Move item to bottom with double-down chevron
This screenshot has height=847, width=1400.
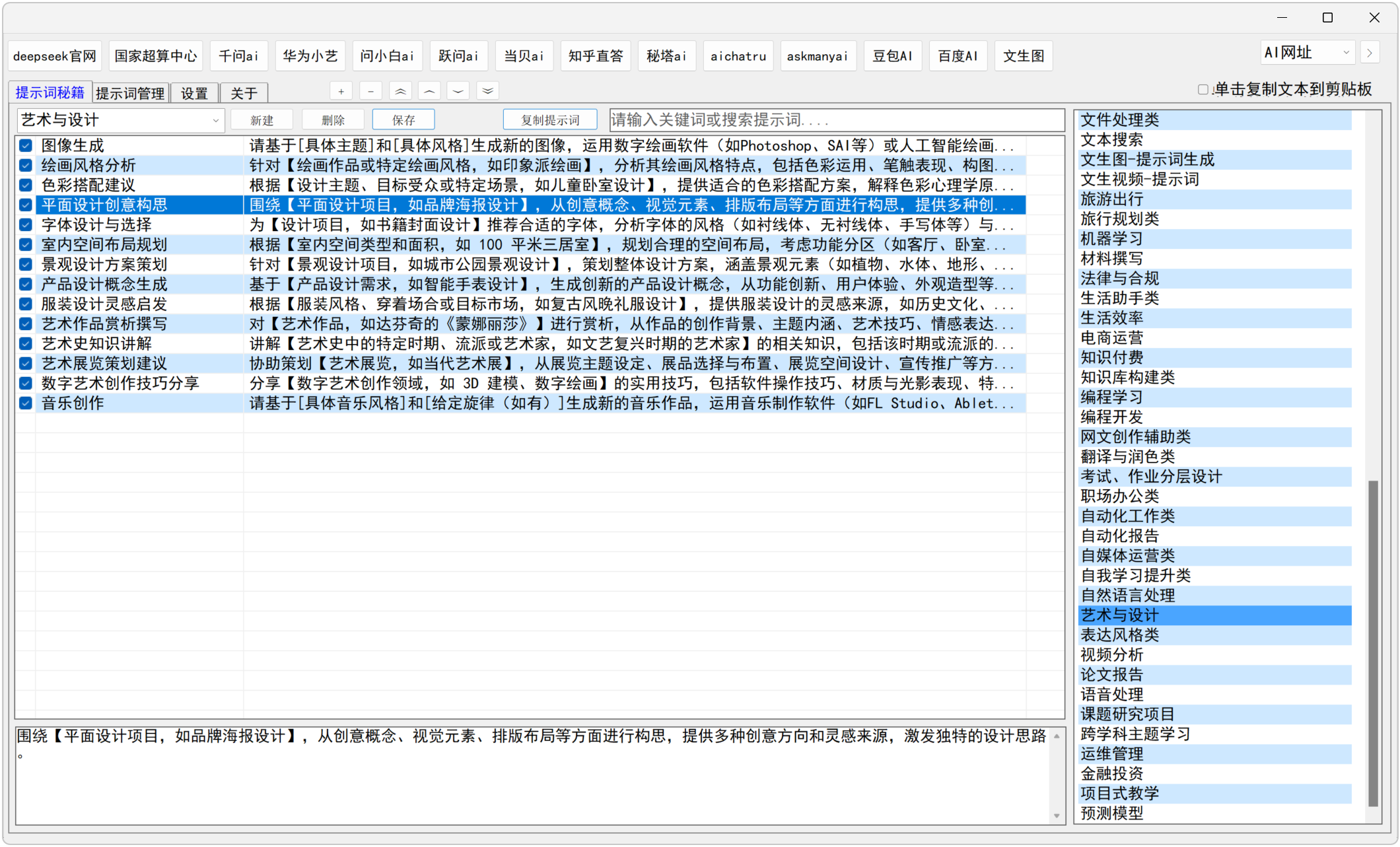[x=487, y=91]
